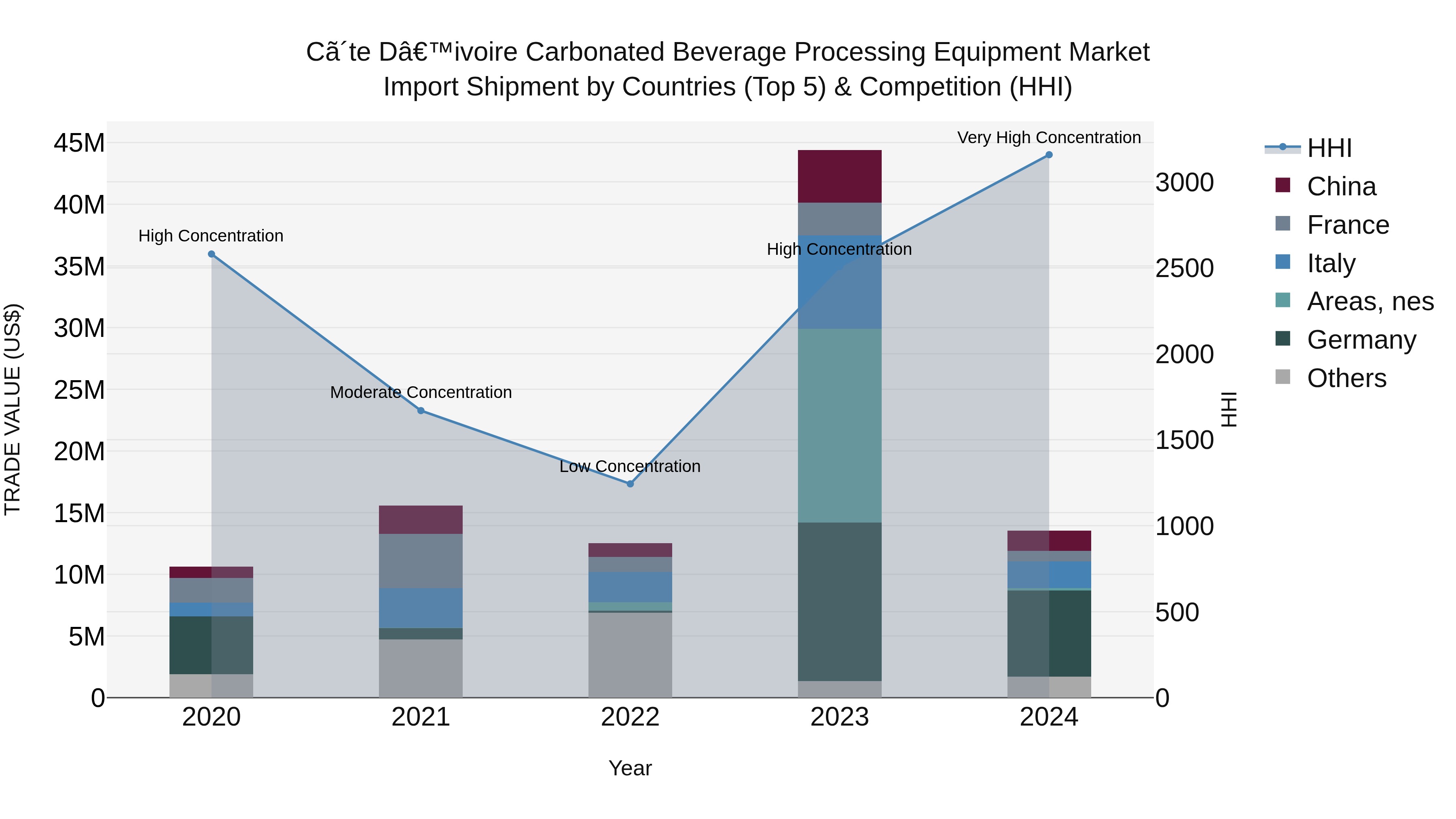Click the 2020 x-axis year label
Image resolution: width=1456 pixels, height=819 pixels.
tap(212, 717)
